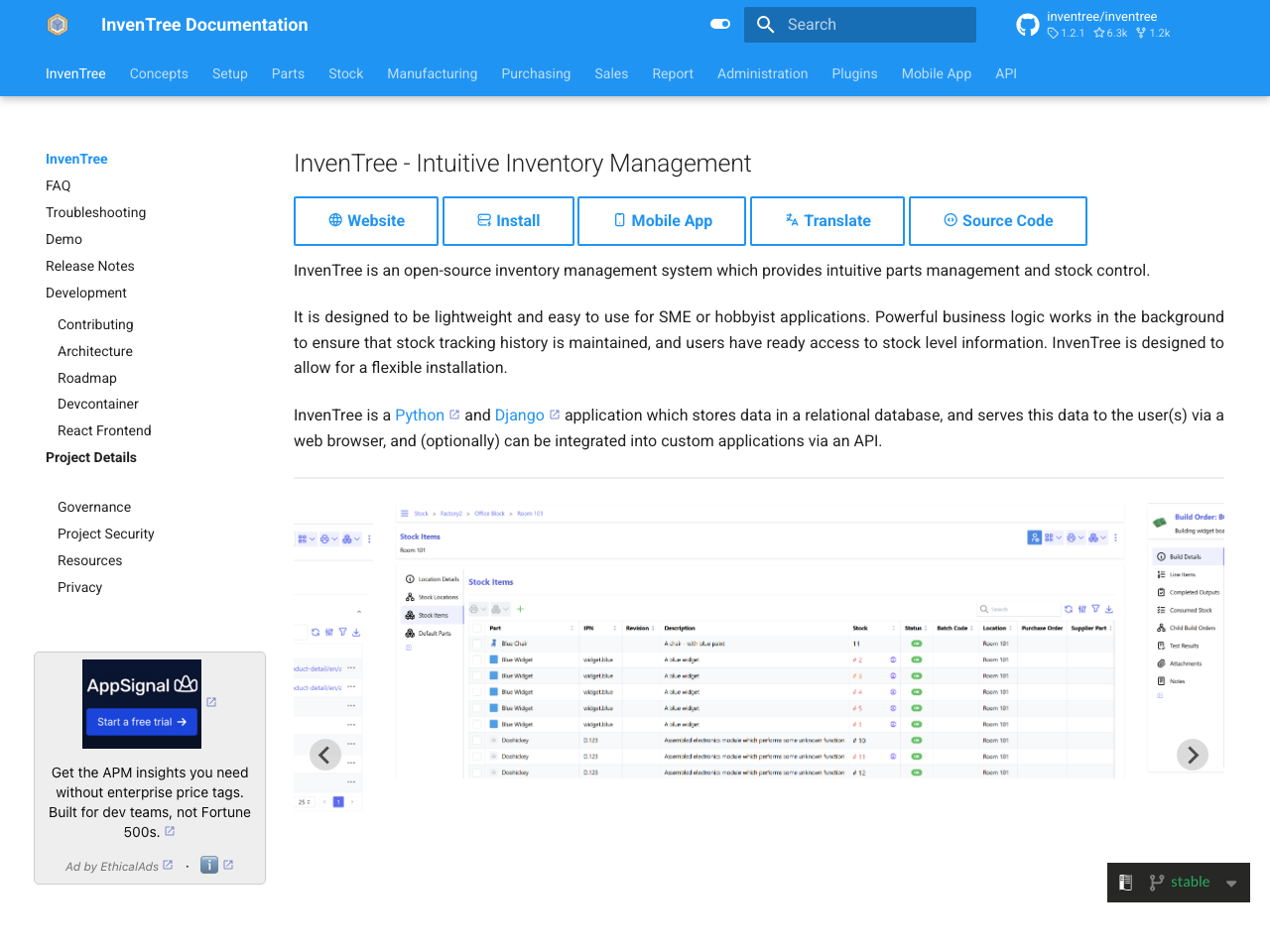The image size is (1270, 952).
Task: Click the InvenTree hexagon logo
Action: point(57,24)
